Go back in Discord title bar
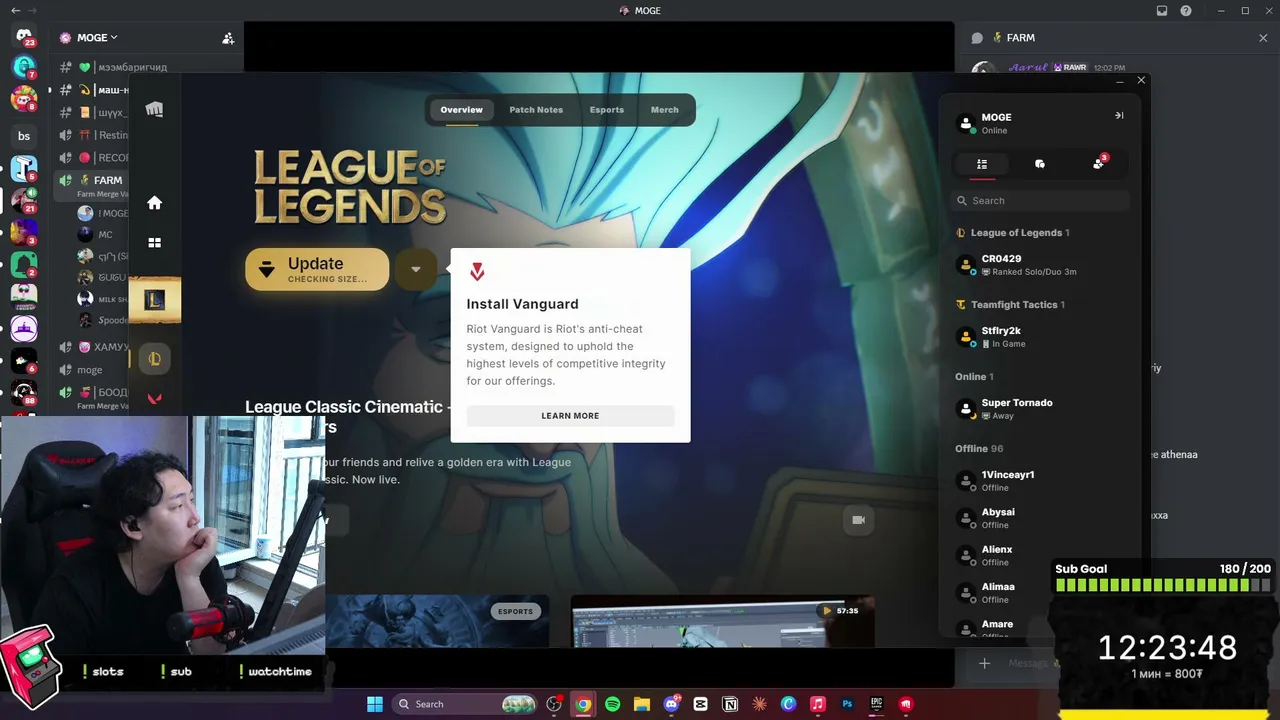Screen dimensions: 1280x720 (x=15, y=10)
